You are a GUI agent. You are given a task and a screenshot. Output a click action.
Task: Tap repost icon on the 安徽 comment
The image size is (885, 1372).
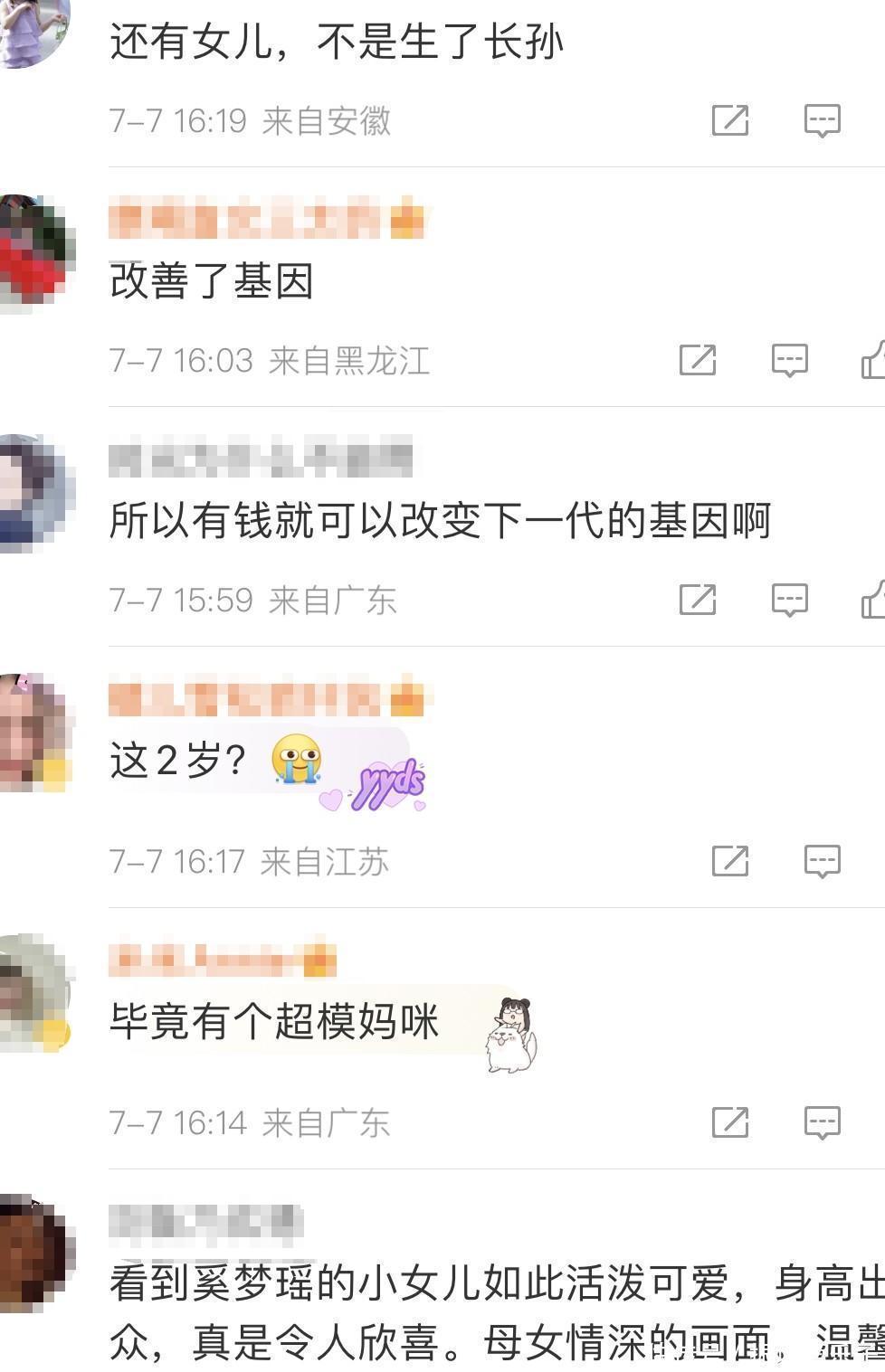730,120
